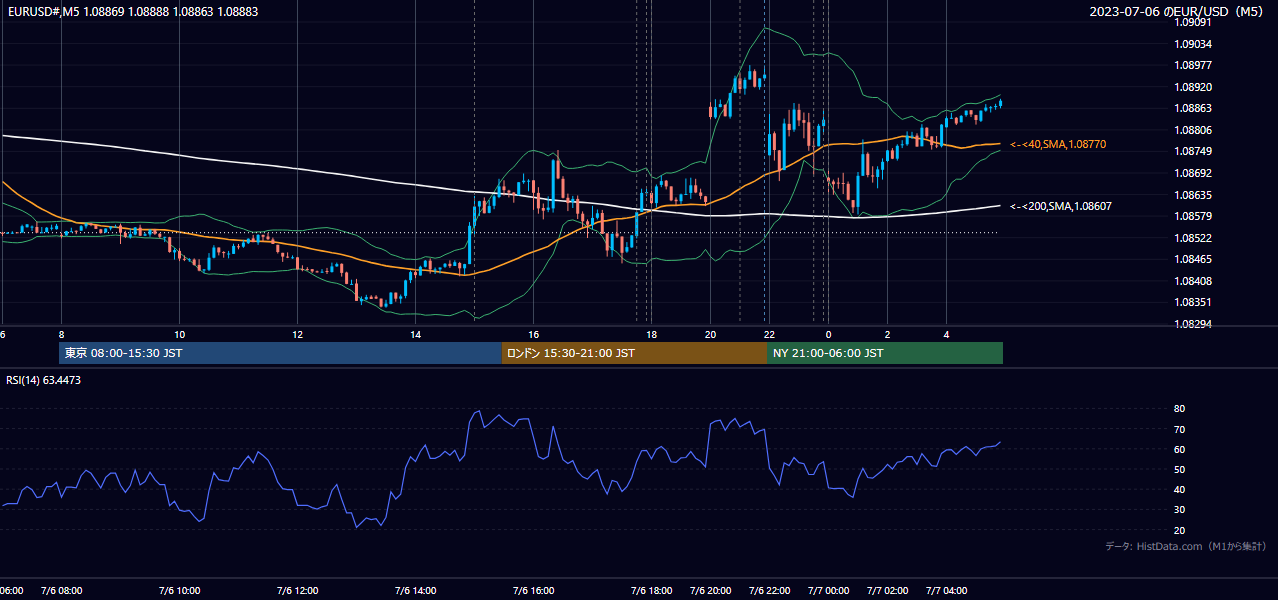Select the 東京 08:00-15:30 JST session bar
The width and height of the screenshot is (1278, 600).
tap(280, 353)
